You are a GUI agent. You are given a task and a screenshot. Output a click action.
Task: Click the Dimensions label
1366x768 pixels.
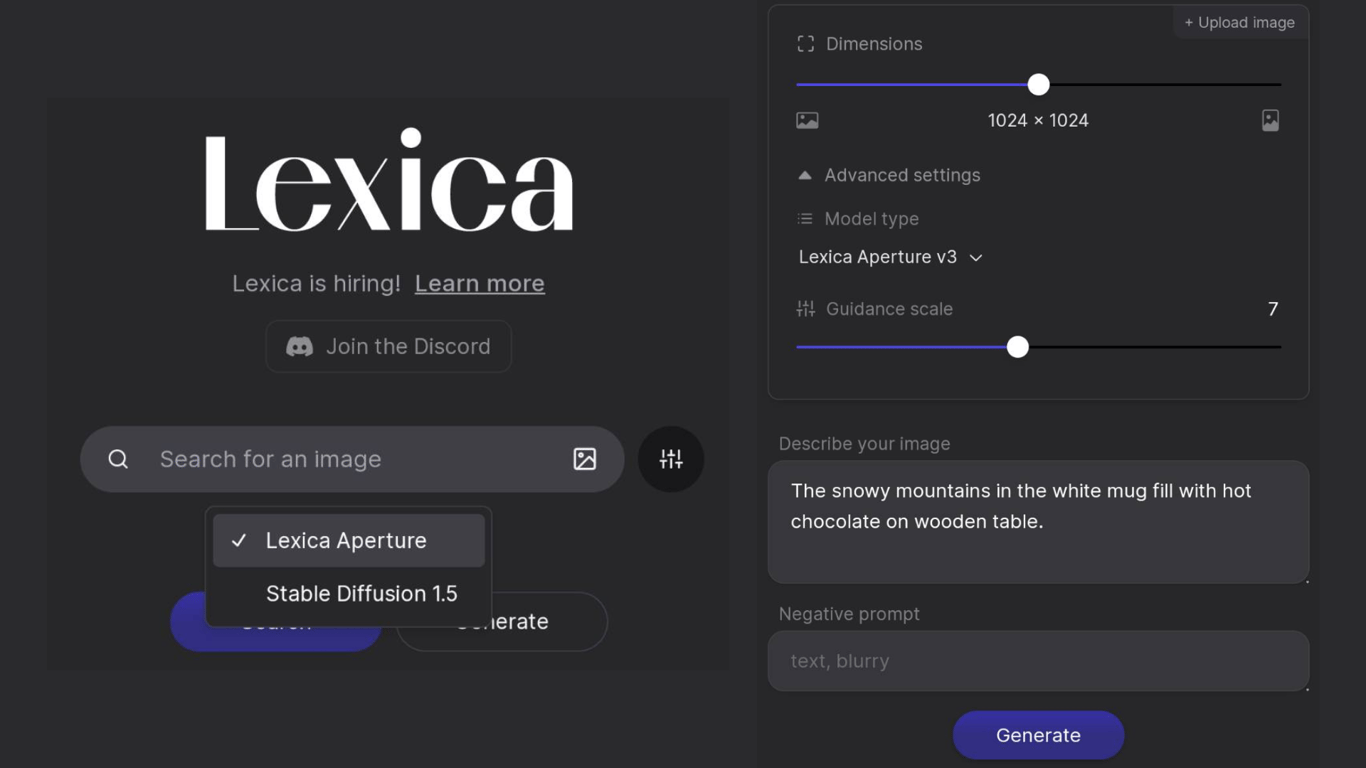tap(874, 44)
